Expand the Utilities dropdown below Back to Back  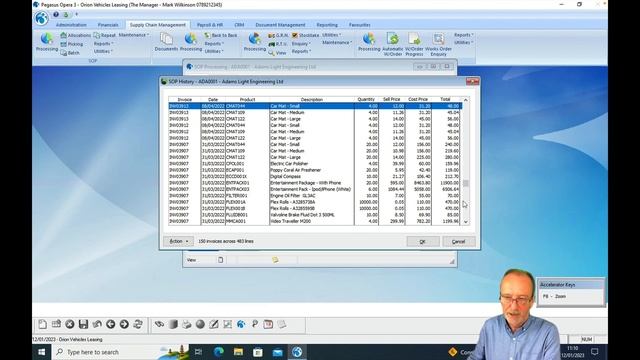point(214,51)
